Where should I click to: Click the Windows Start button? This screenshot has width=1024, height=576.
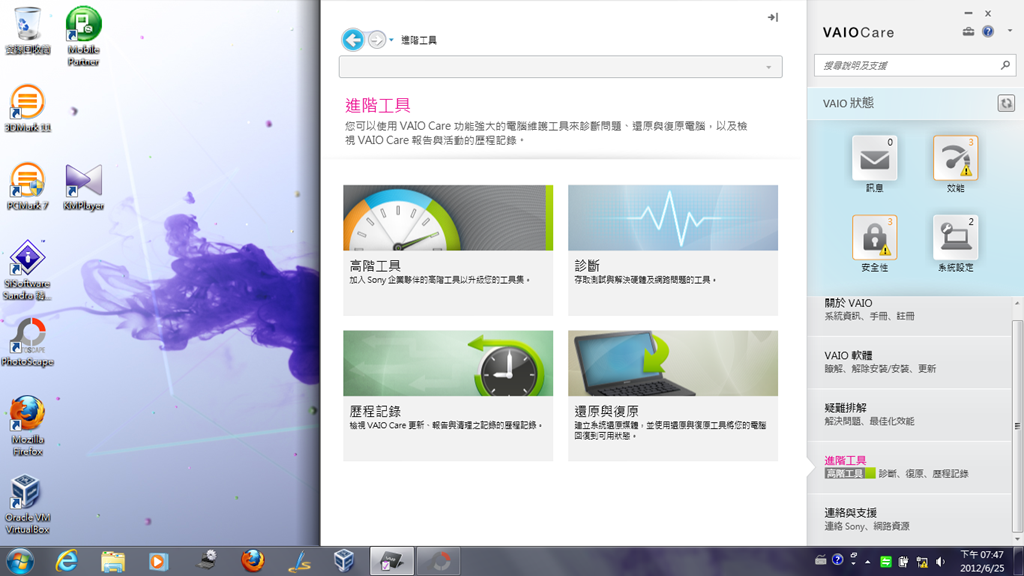(20, 561)
